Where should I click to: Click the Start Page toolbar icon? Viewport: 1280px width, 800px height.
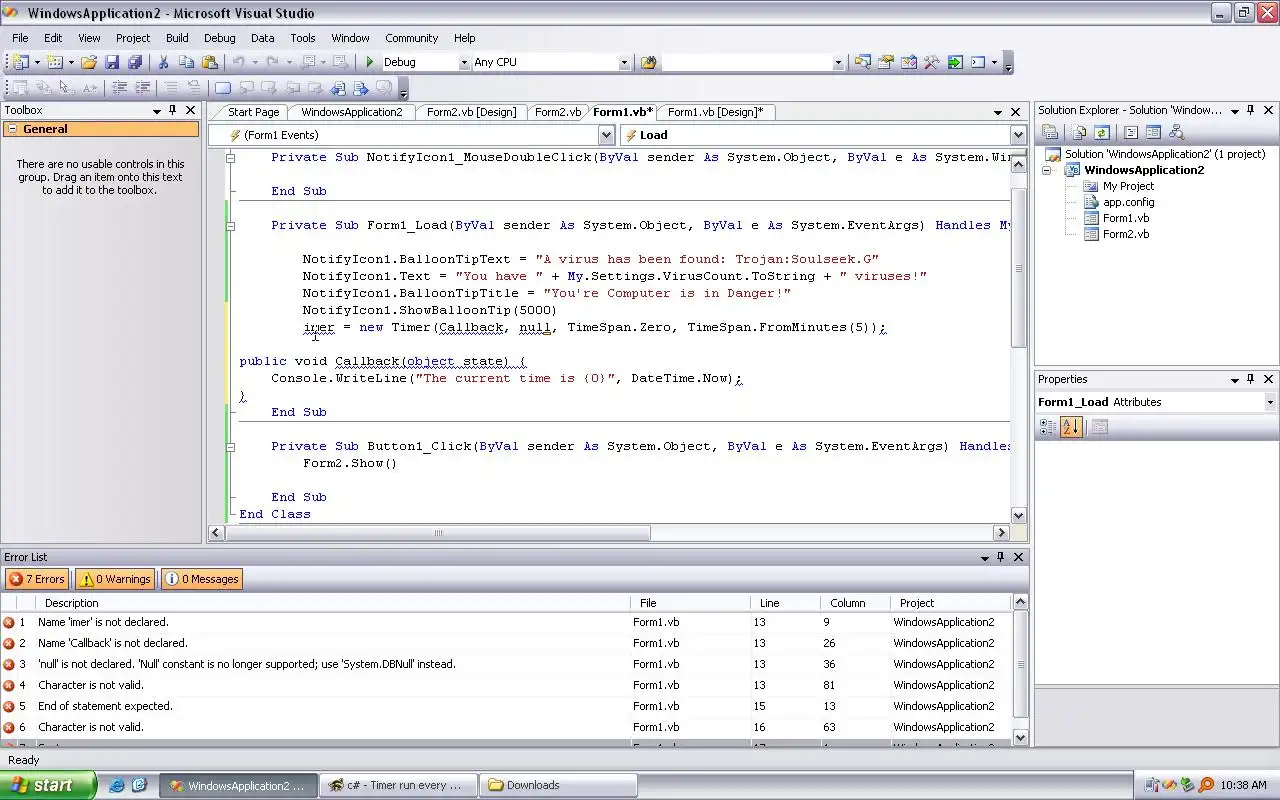pyautogui.click(x=954, y=62)
